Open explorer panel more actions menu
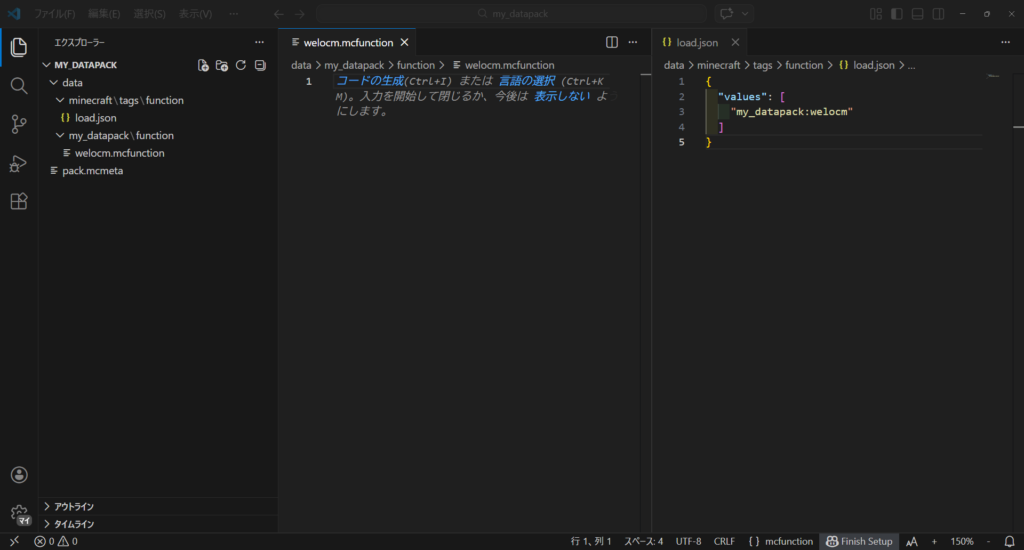 pyautogui.click(x=259, y=42)
